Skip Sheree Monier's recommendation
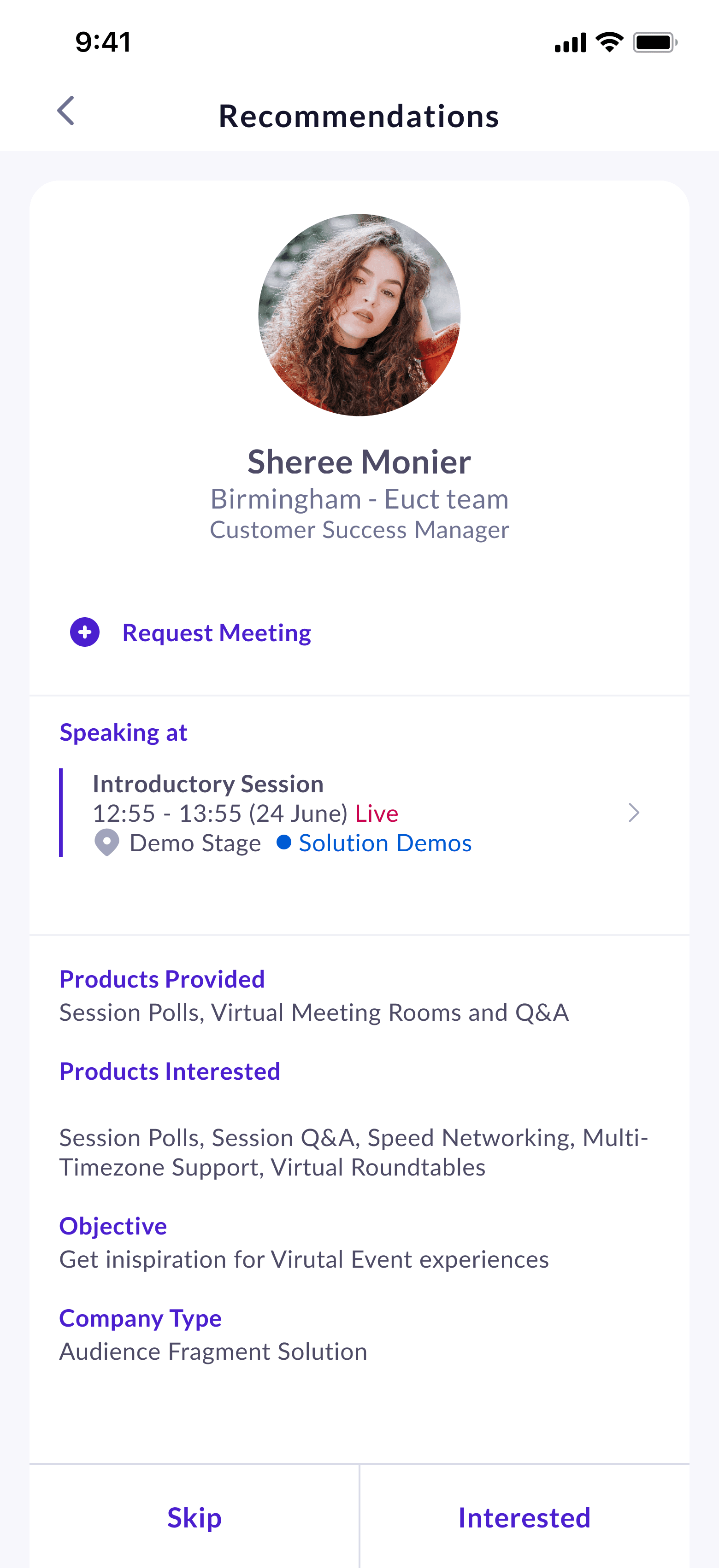Viewport: 719px width, 1568px height. 193,1517
